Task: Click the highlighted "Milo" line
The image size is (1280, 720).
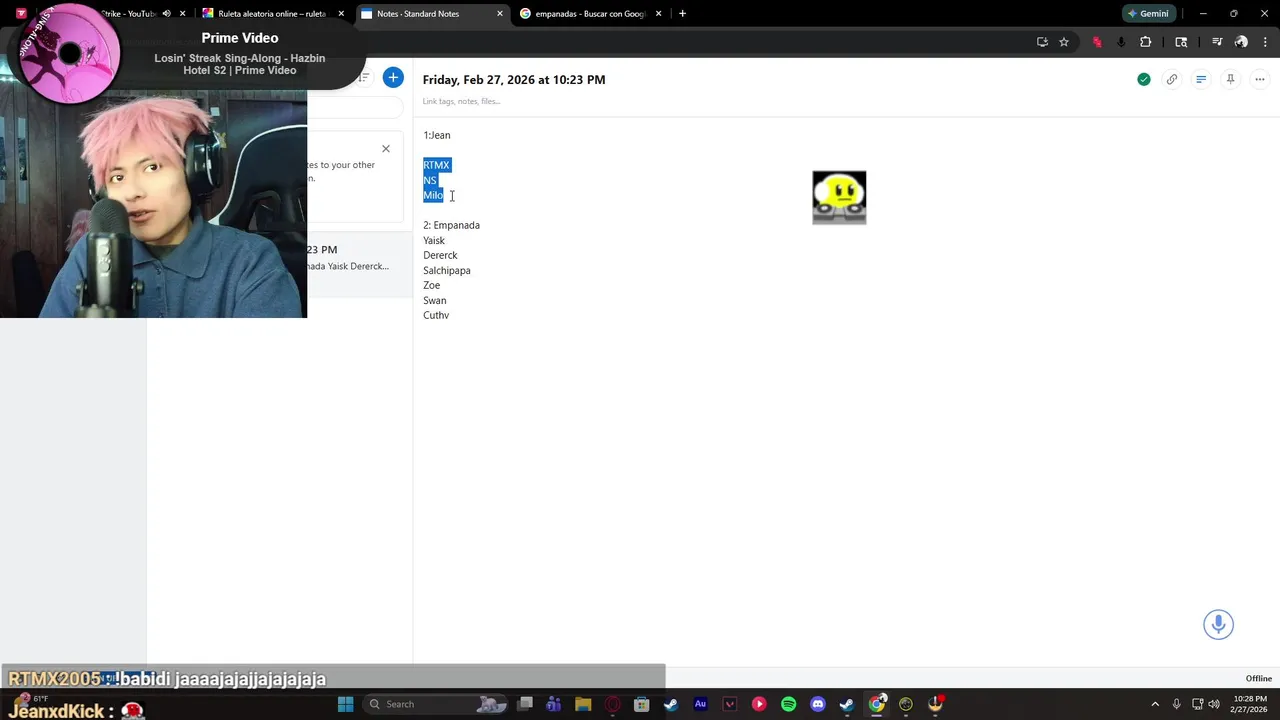Action: pos(433,195)
